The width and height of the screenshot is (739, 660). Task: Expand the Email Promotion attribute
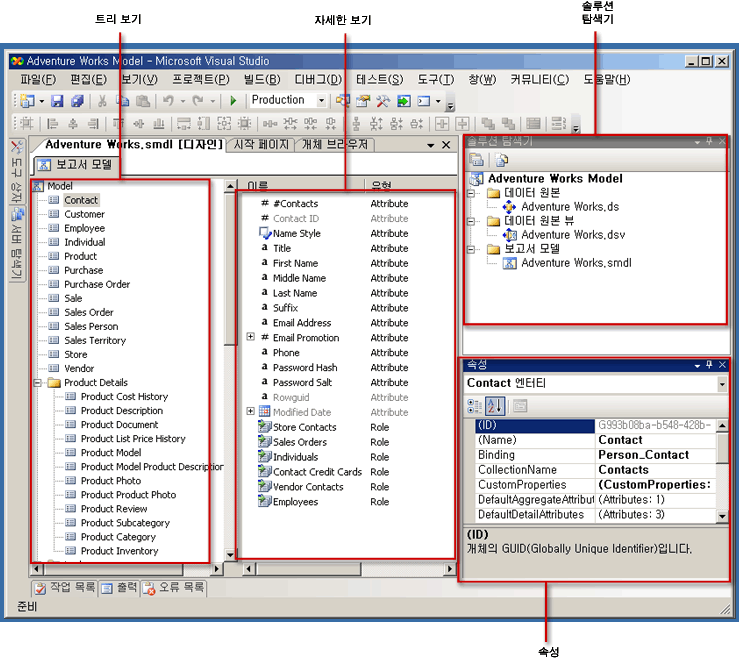(x=250, y=338)
